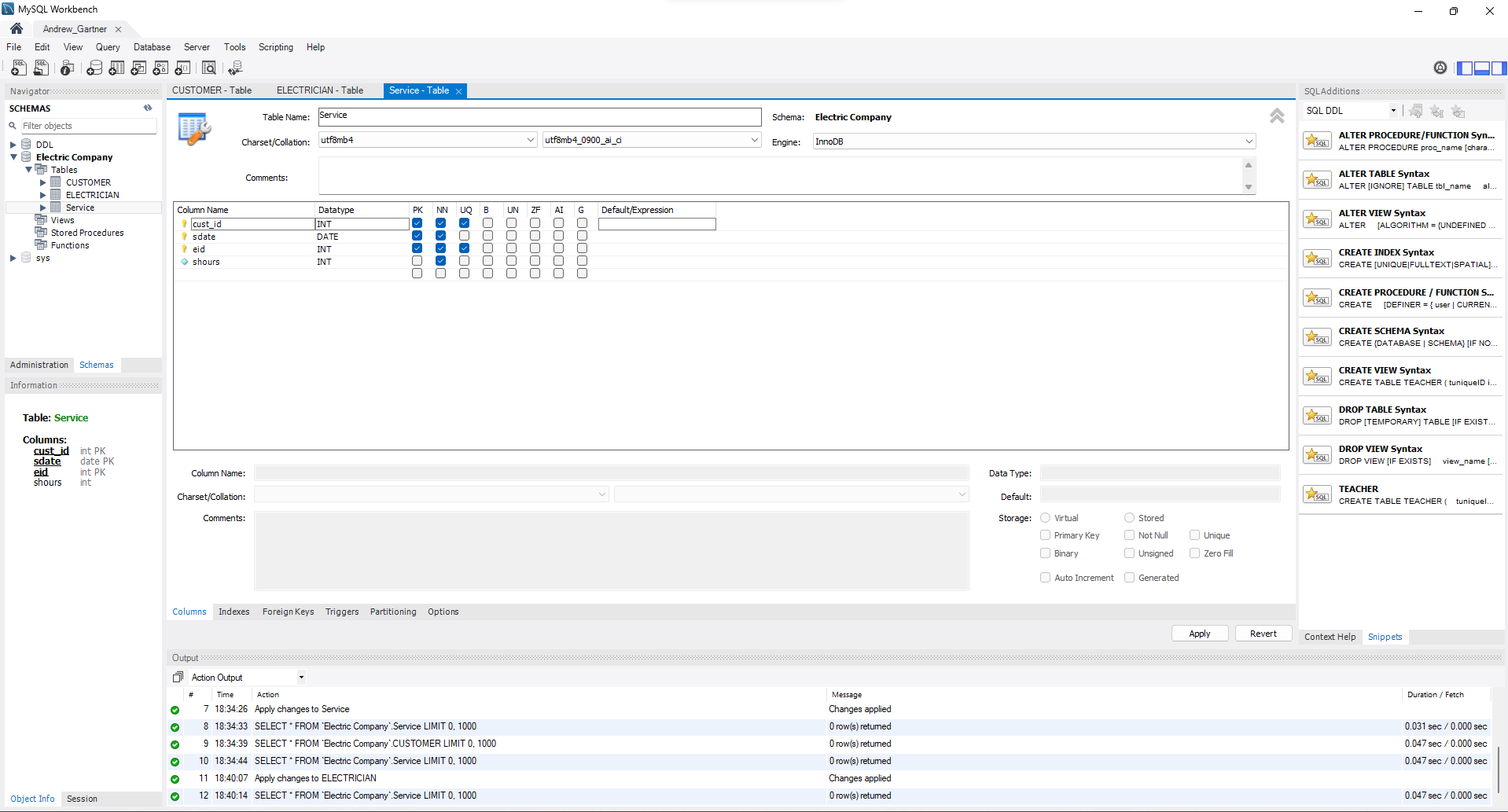Image resolution: width=1508 pixels, height=812 pixels.
Task: Switch to the Foreign Keys tab
Action: [289, 612]
